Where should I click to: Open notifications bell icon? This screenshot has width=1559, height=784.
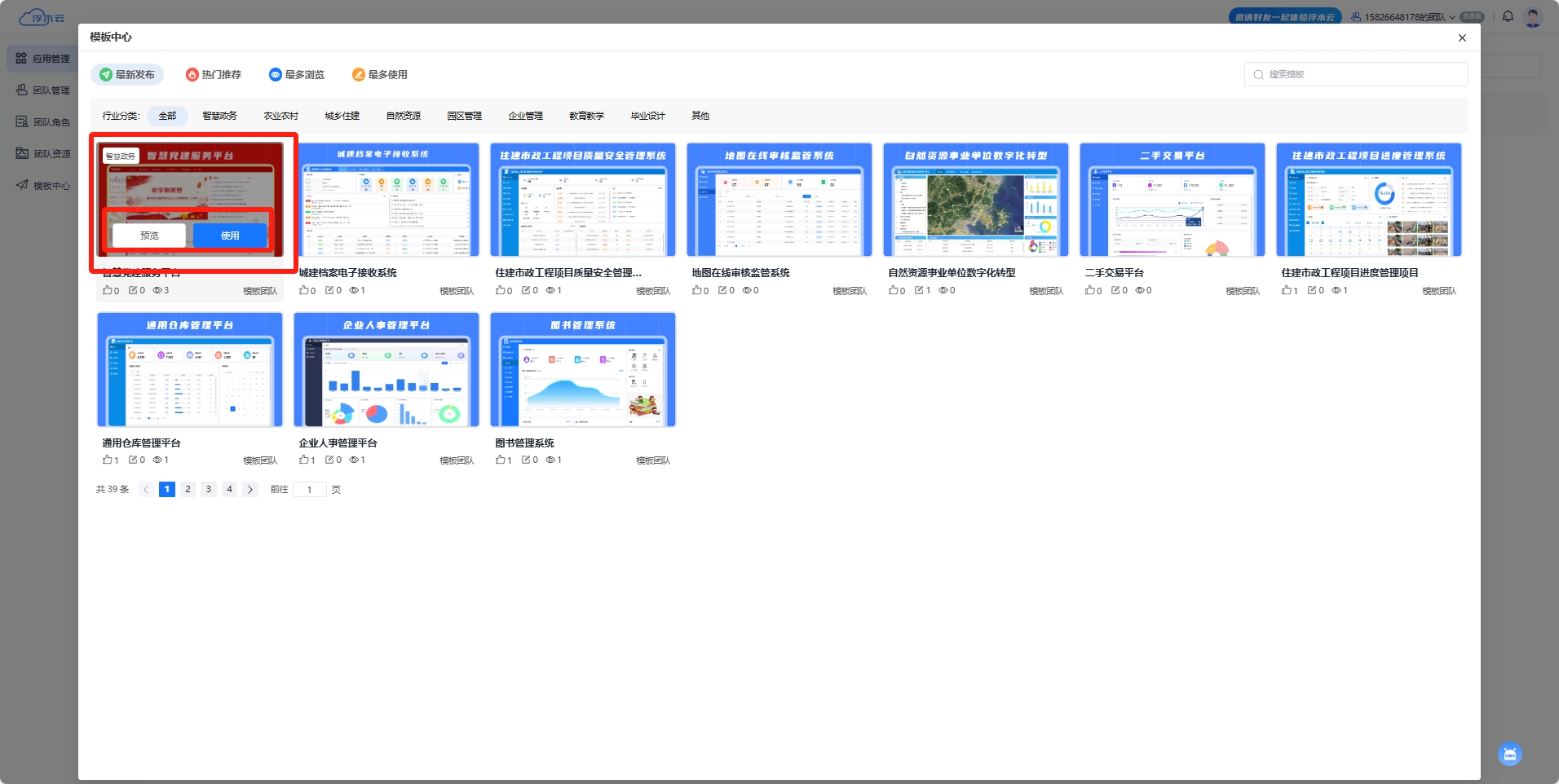1508,17
